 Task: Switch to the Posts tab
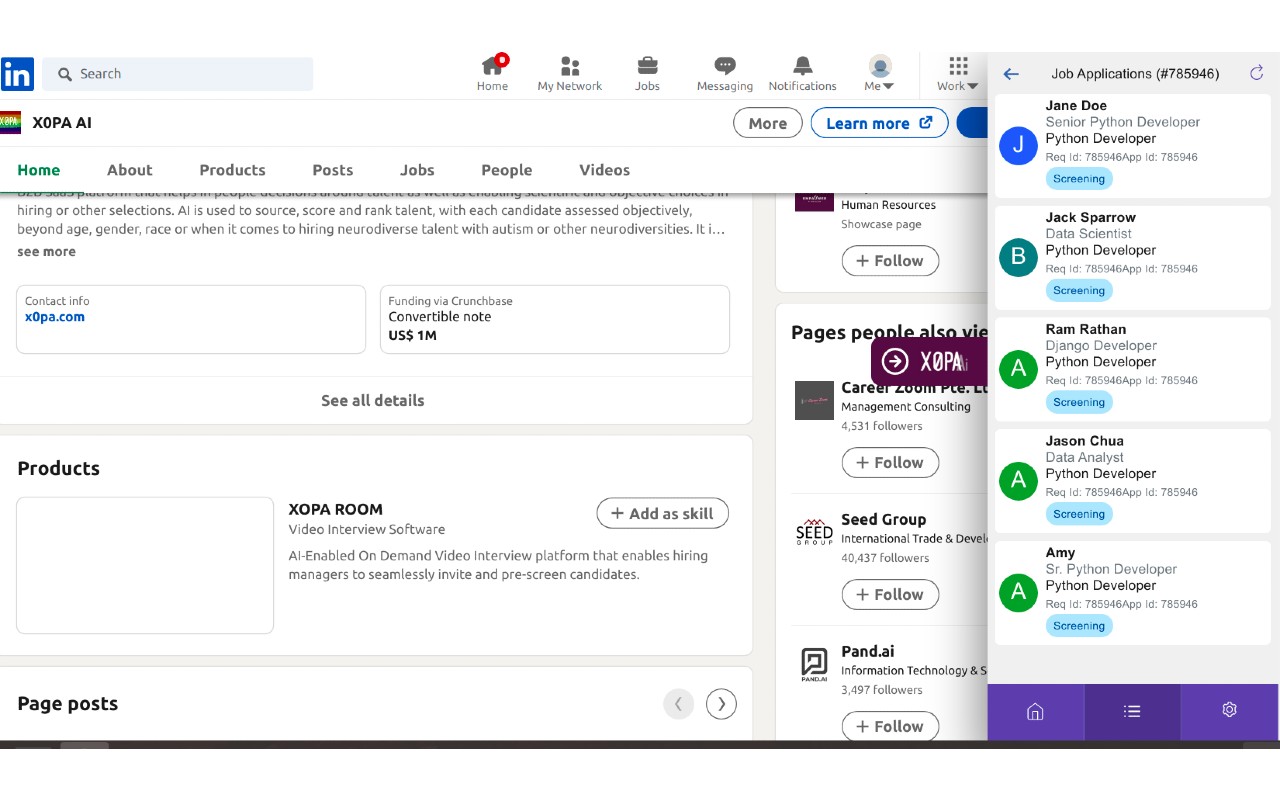pos(333,170)
